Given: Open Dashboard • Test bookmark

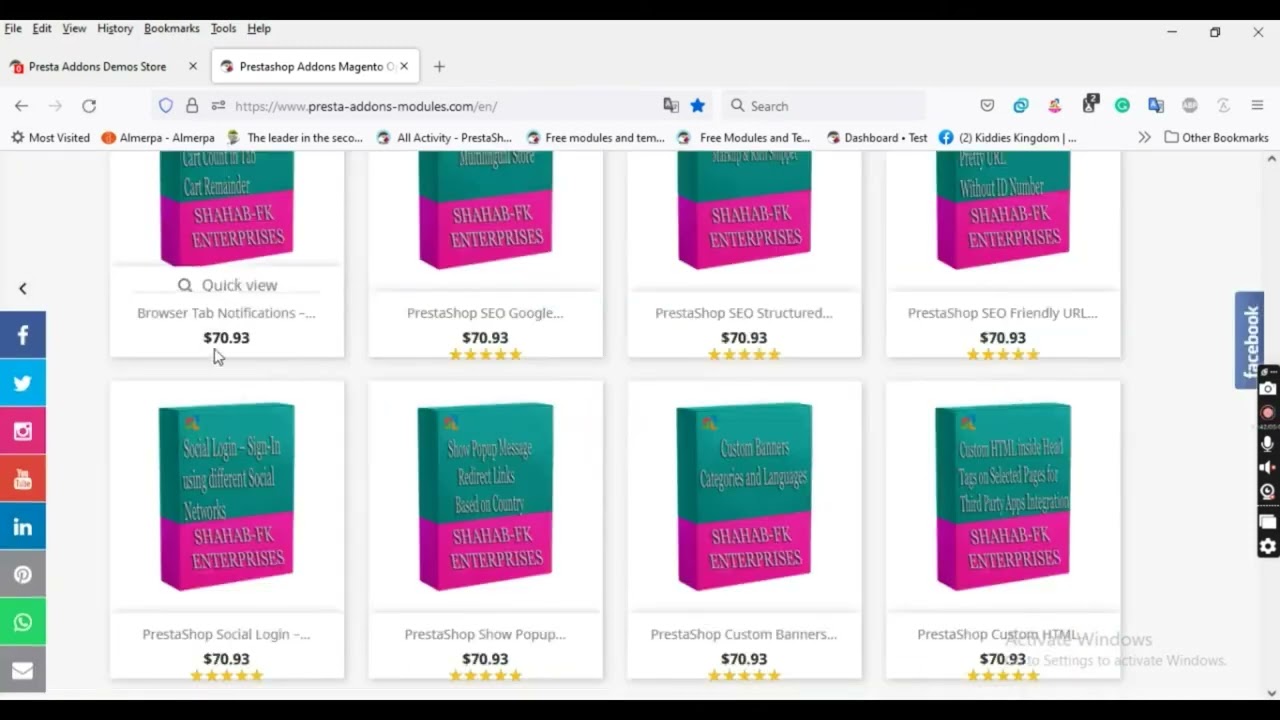Looking at the screenshot, I should click(877, 137).
